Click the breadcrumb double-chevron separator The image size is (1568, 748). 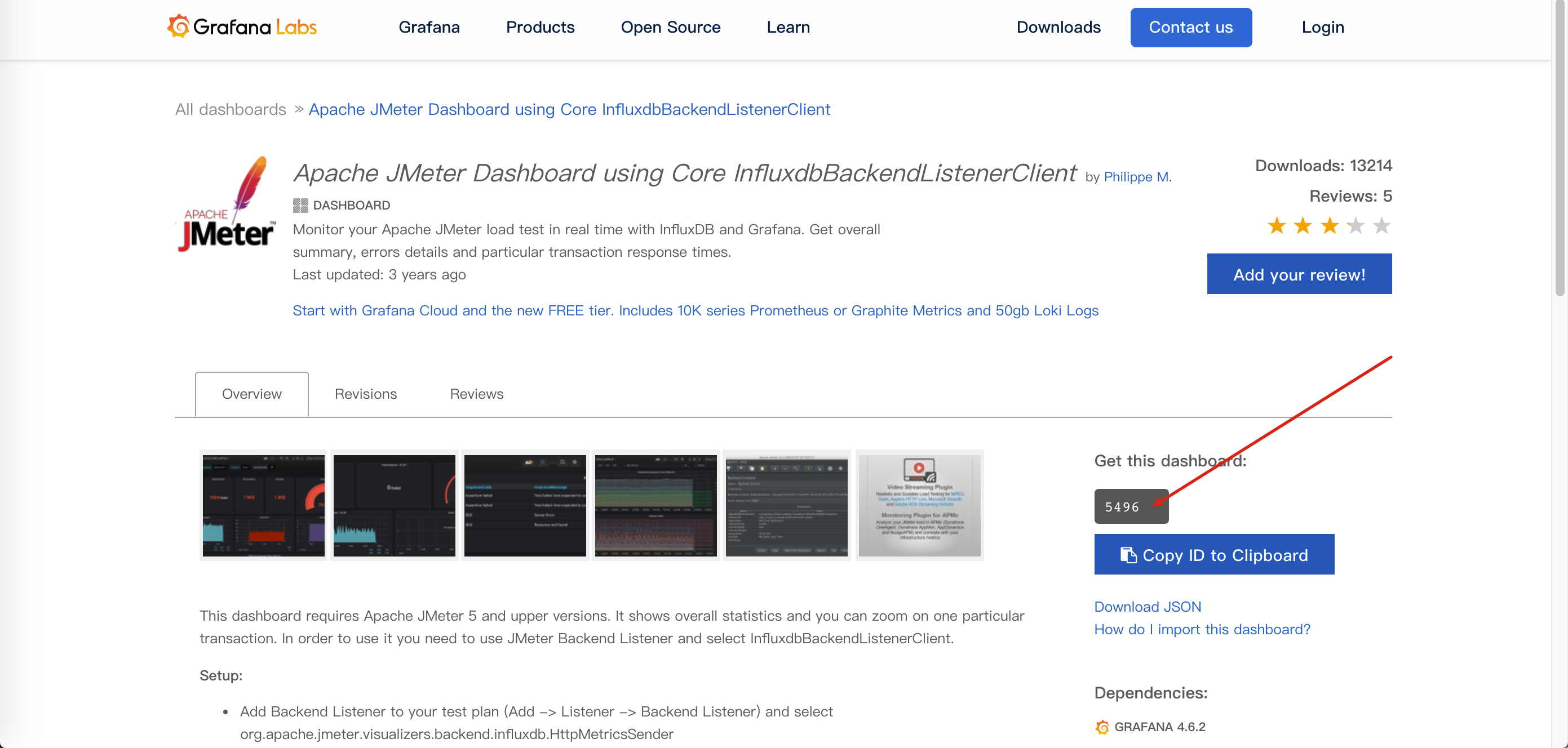pyautogui.click(x=298, y=109)
